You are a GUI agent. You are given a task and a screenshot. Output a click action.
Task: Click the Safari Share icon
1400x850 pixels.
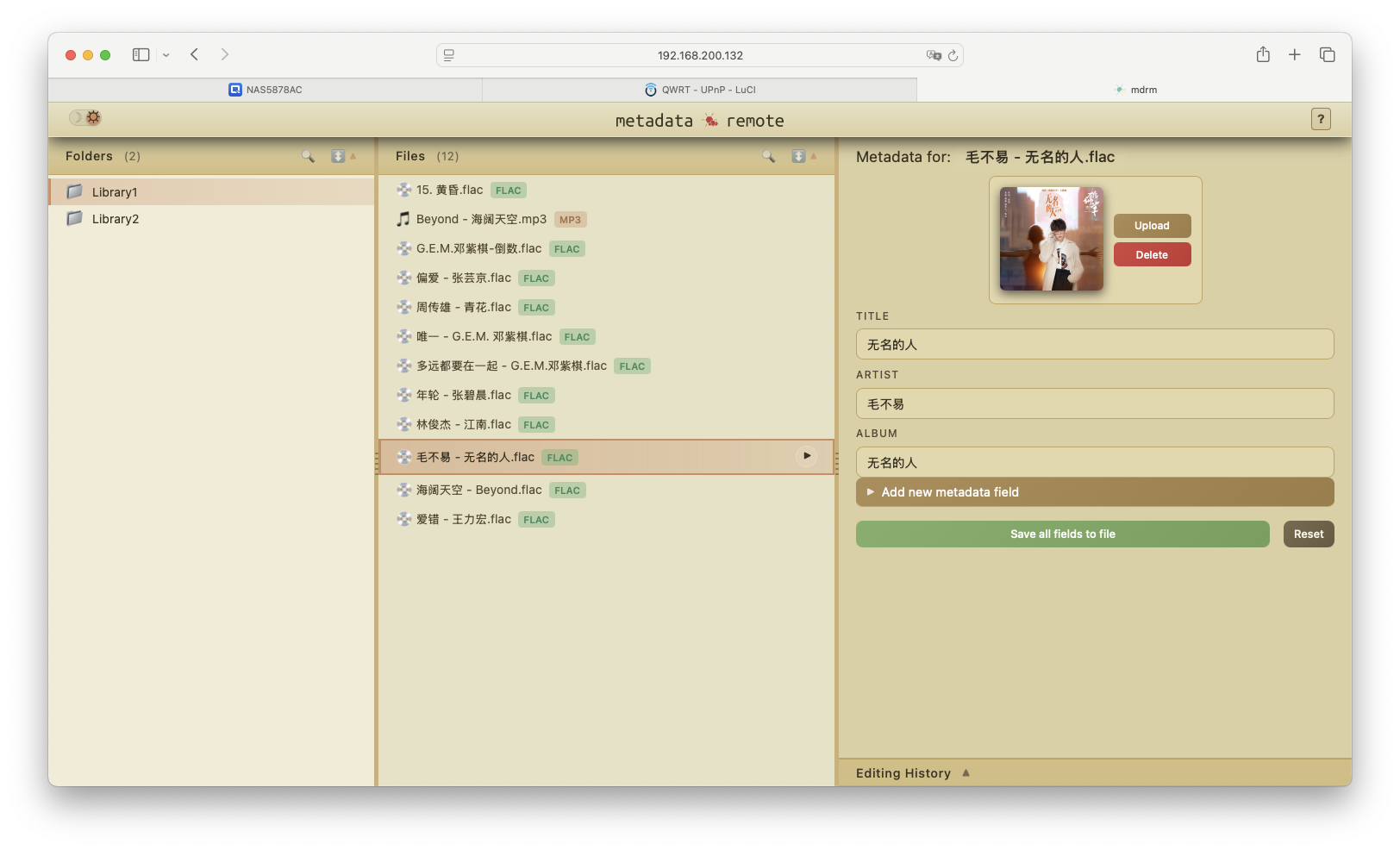click(1263, 55)
